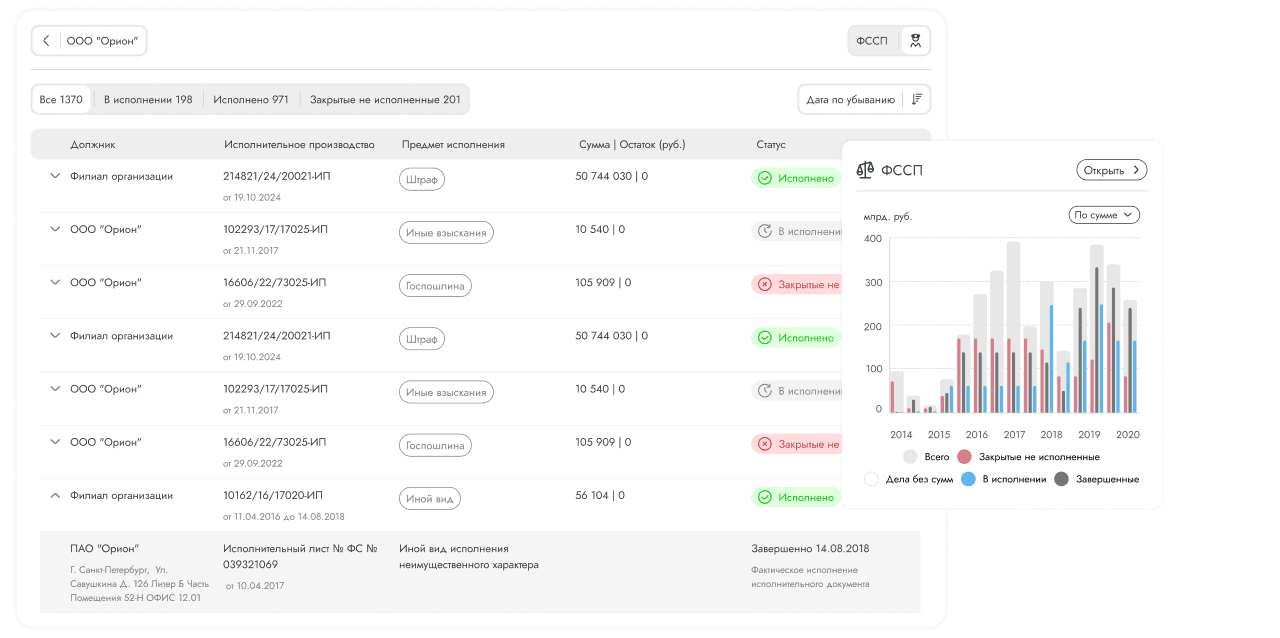
Task: Click the scales icon in ФССП card
Action: pos(865,170)
